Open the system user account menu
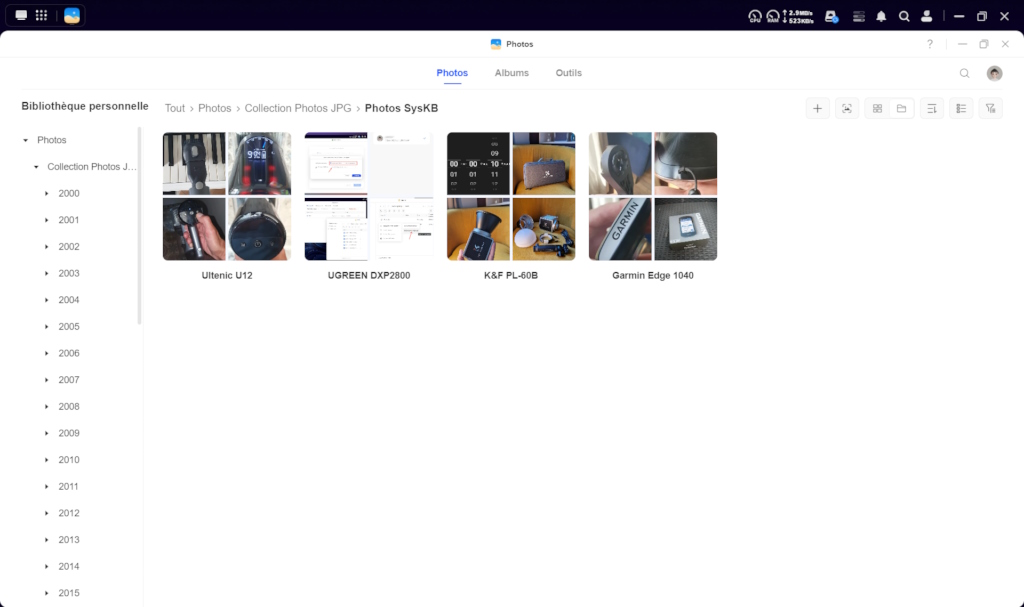The width and height of the screenshot is (1024, 607). 926,16
